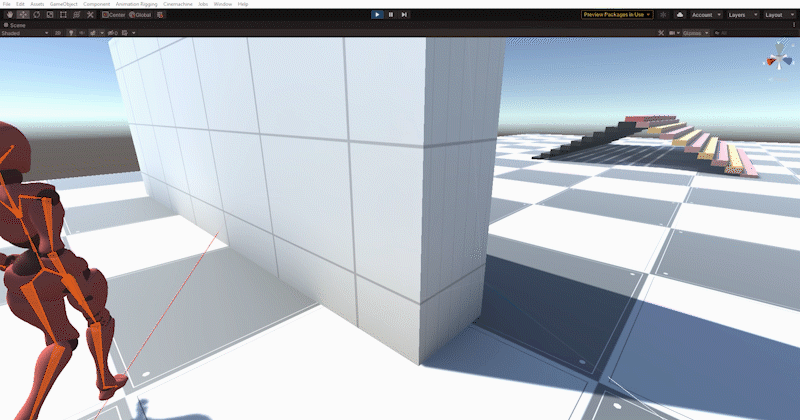
Task: Open the Gizmos dropdown
Action: coord(697,33)
